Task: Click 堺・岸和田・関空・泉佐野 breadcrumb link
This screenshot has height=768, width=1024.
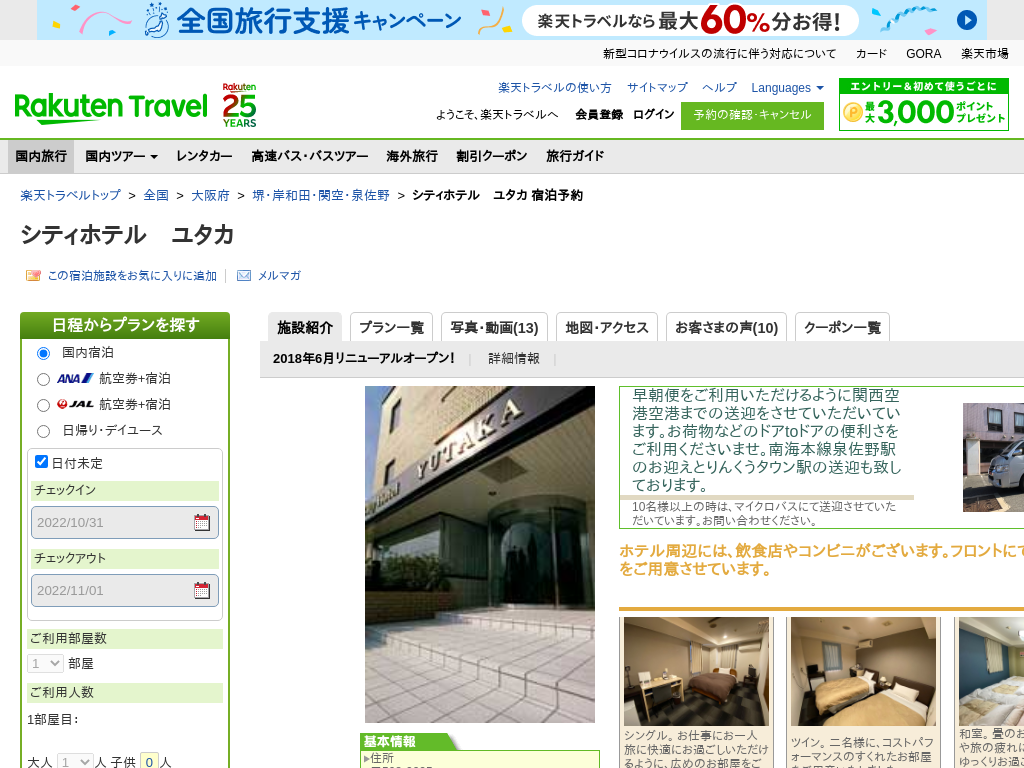Action: 321,195
